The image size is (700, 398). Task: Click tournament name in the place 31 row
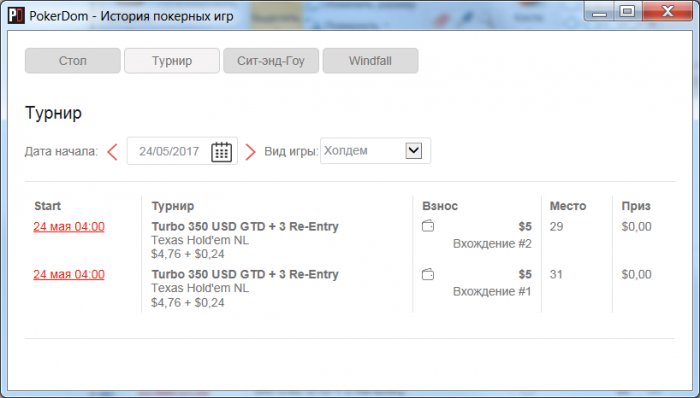pyautogui.click(x=245, y=274)
